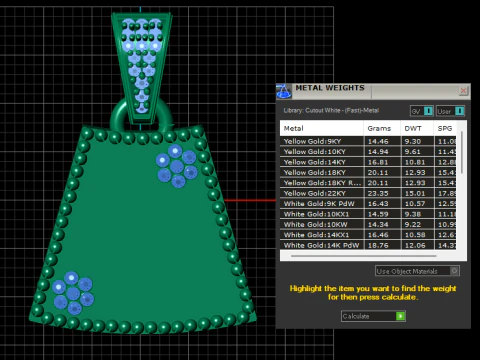Click the 16.81 grams cell
480x360 pixels.
tap(382, 162)
